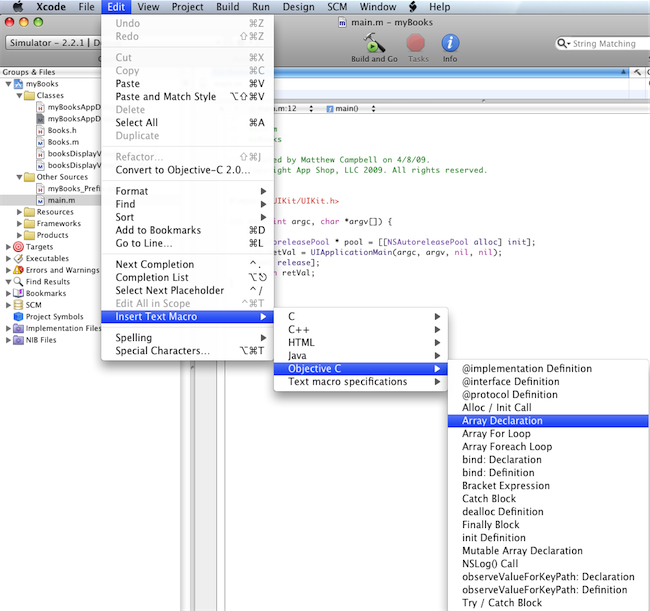The height and width of the screenshot is (611, 650).
Task: Click the Books.h header file icon
Action: pos(40,131)
